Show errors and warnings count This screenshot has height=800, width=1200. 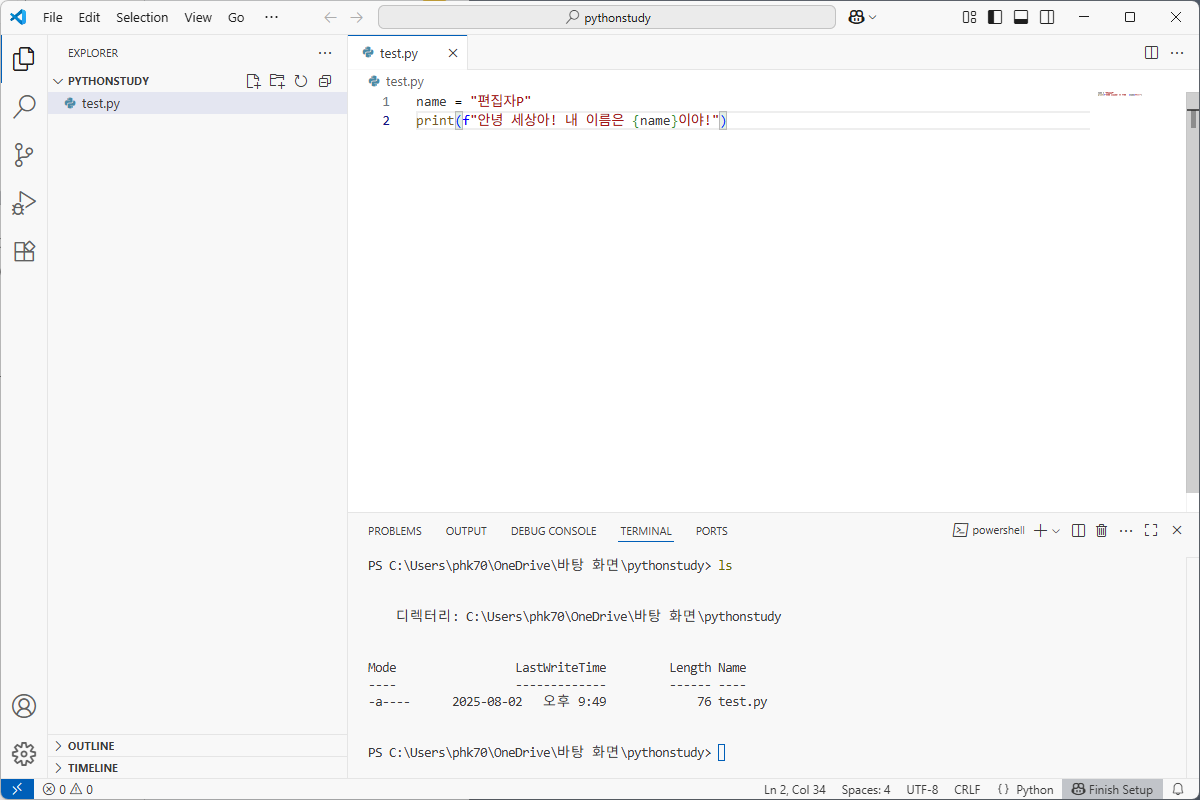(68, 789)
